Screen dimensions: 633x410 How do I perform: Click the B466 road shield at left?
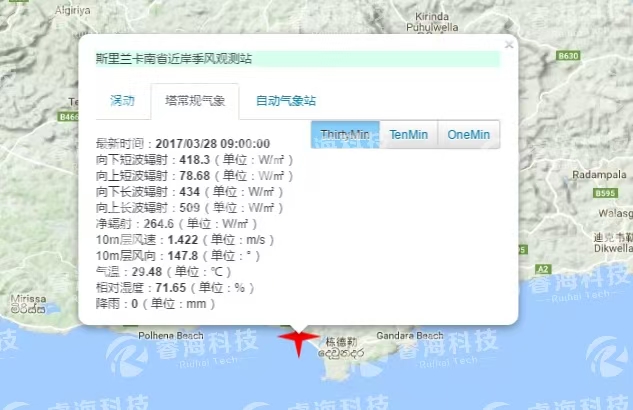[69, 117]
